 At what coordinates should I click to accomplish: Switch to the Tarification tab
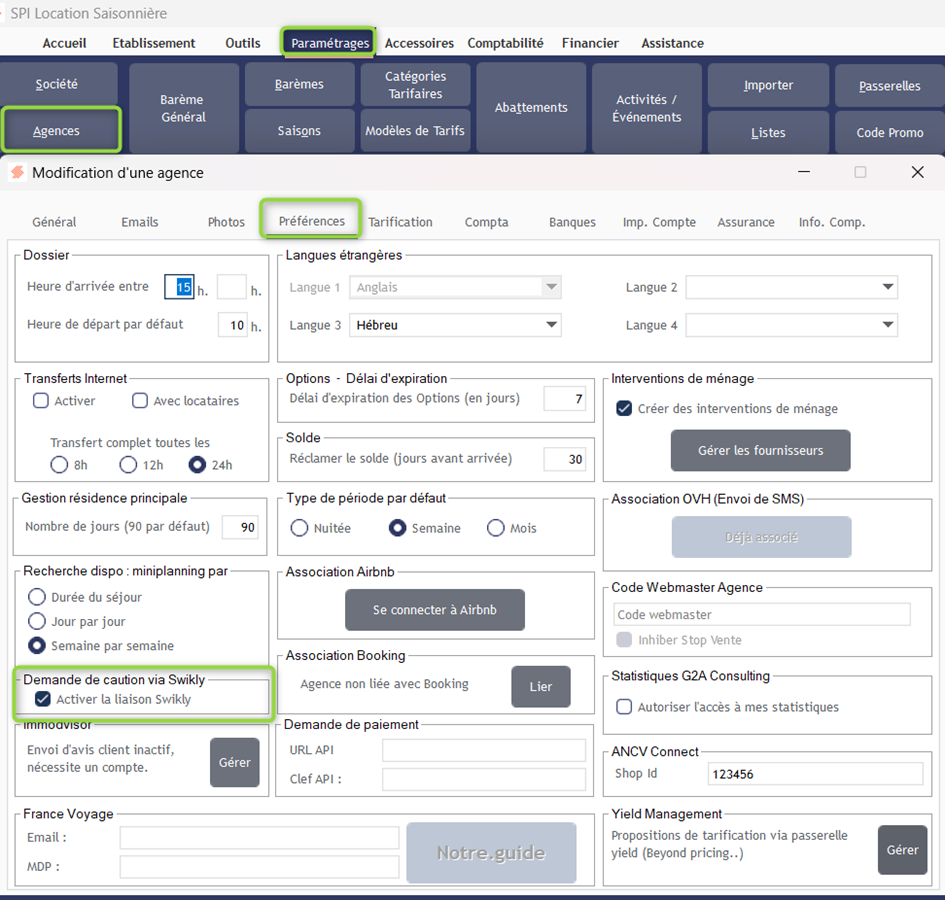400,222
